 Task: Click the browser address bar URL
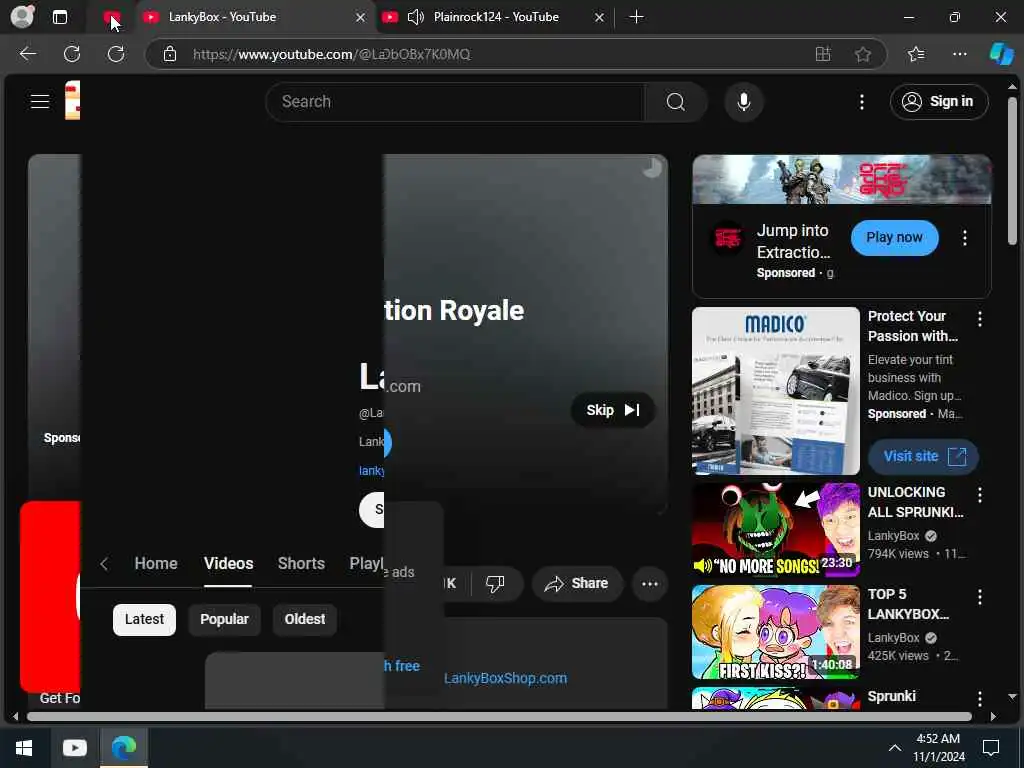(331, 54)
